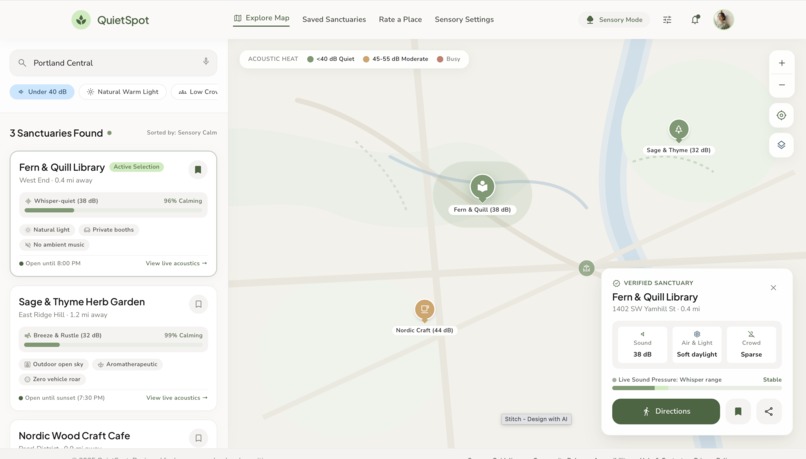Click the microphone voice search icon

(x=206, y=62)
